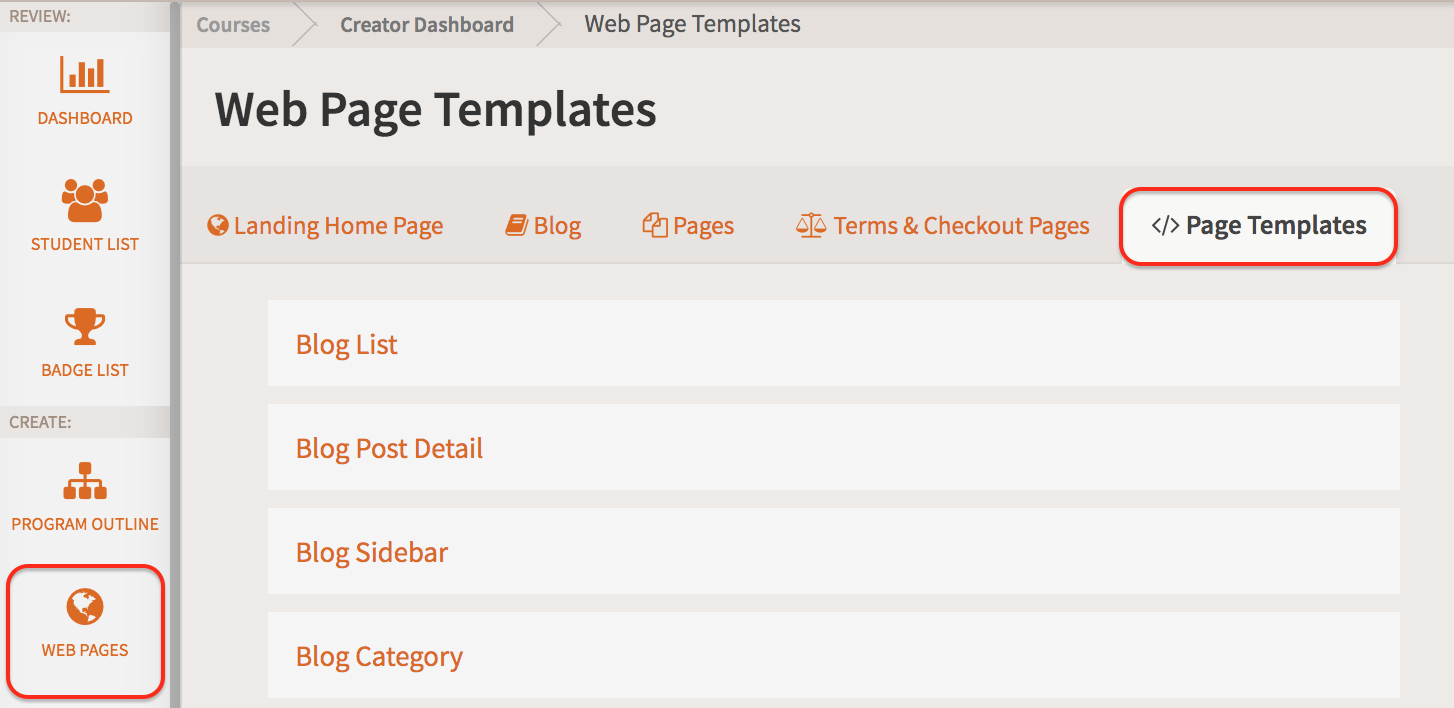Click code brackets icon on Page Templates
The image size is (1454, 708).
click(x=1165, y=226)
